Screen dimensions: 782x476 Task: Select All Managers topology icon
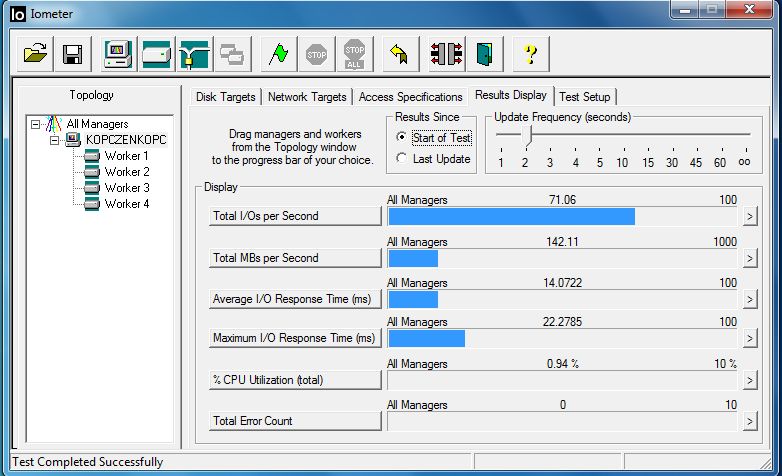tap(53, 124)
